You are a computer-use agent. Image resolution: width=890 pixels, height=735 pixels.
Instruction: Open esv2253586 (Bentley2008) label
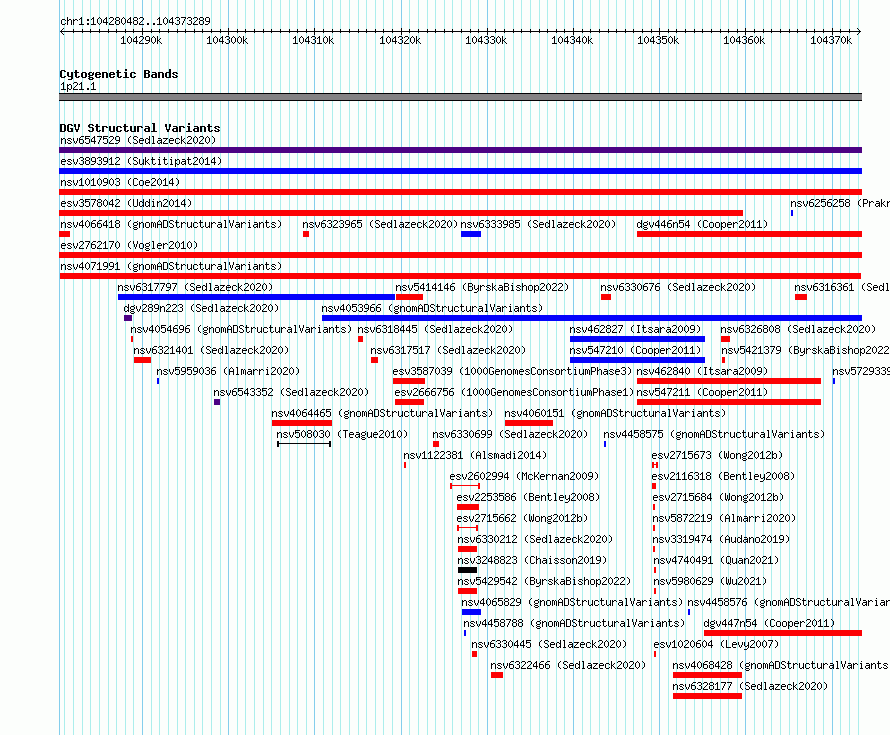(528, 497)
